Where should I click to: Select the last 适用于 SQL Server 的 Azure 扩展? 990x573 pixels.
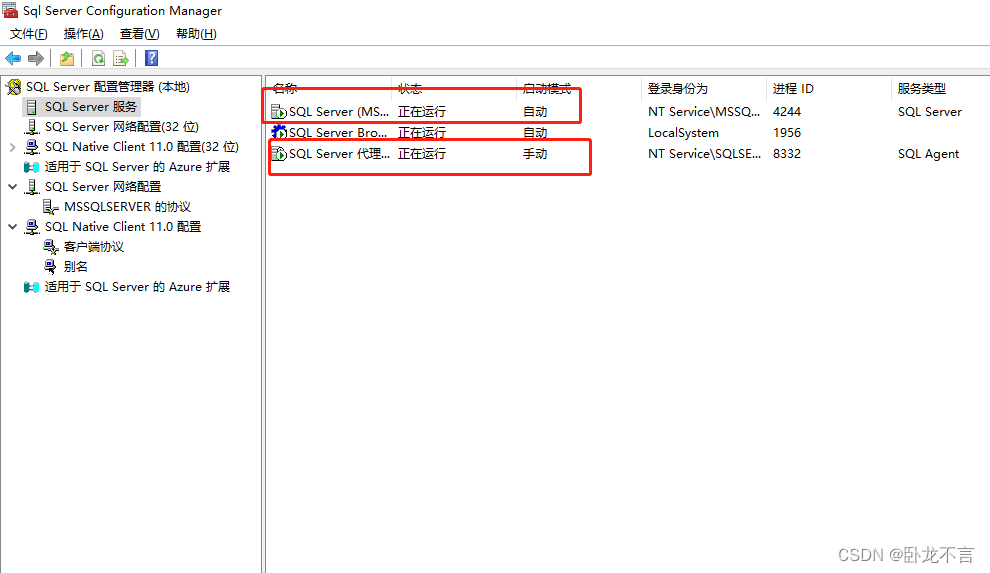[x=137, y=287]
